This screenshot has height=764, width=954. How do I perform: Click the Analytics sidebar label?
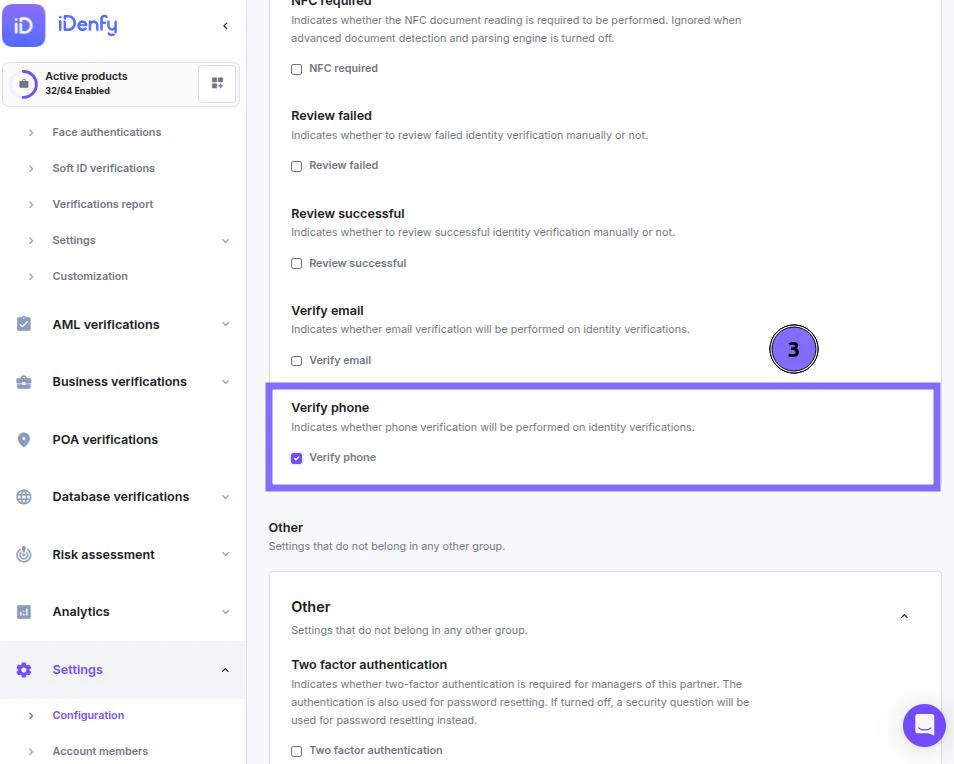point(81,611)
